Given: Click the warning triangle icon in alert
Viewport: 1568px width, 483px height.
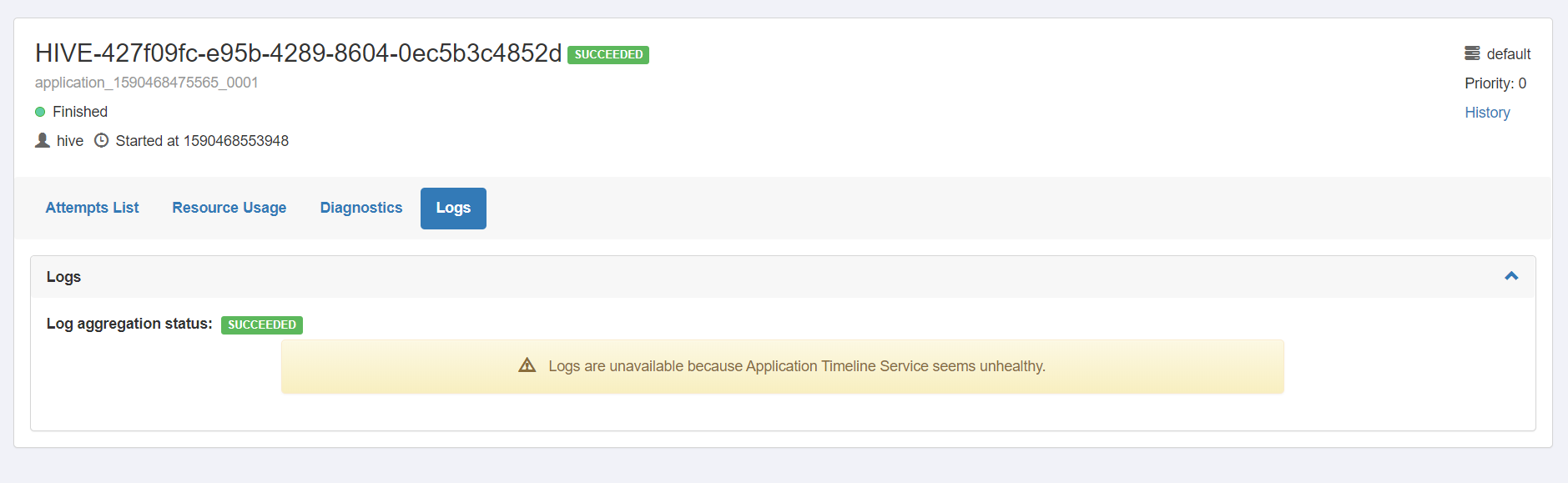Looking at the screenshot, I should 527,365.
